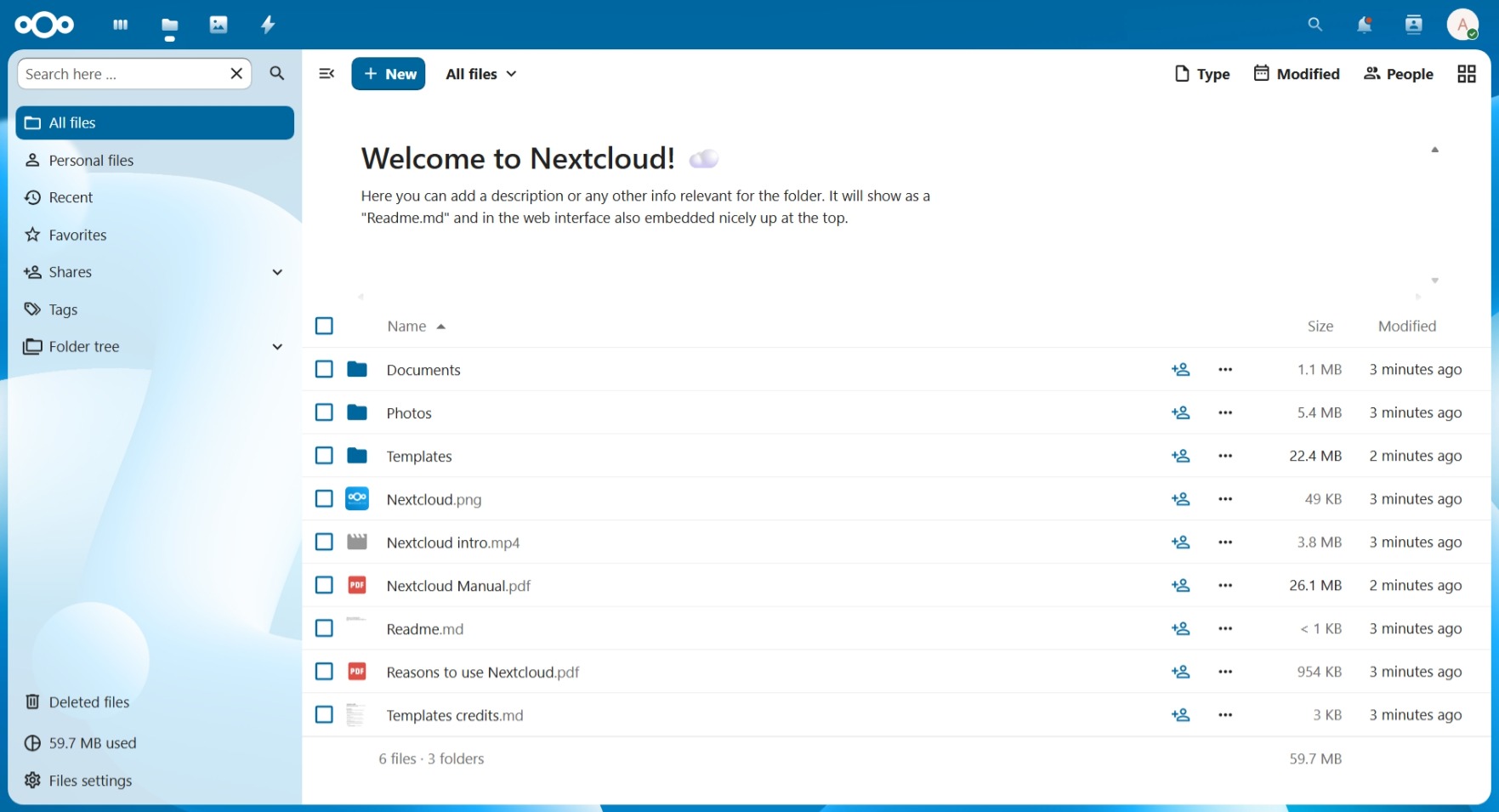Open the Type filter dropdown
The width and height of the screenshot is (1499, 812).
pos(1202,74)
